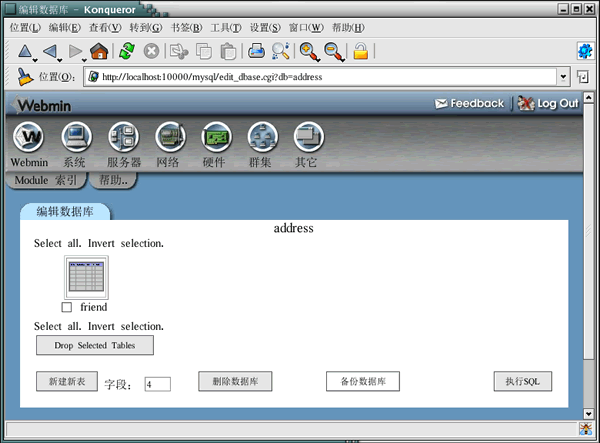Open the 查看(V) menu
Screen dimensions: 600x443
pos(105,28)
